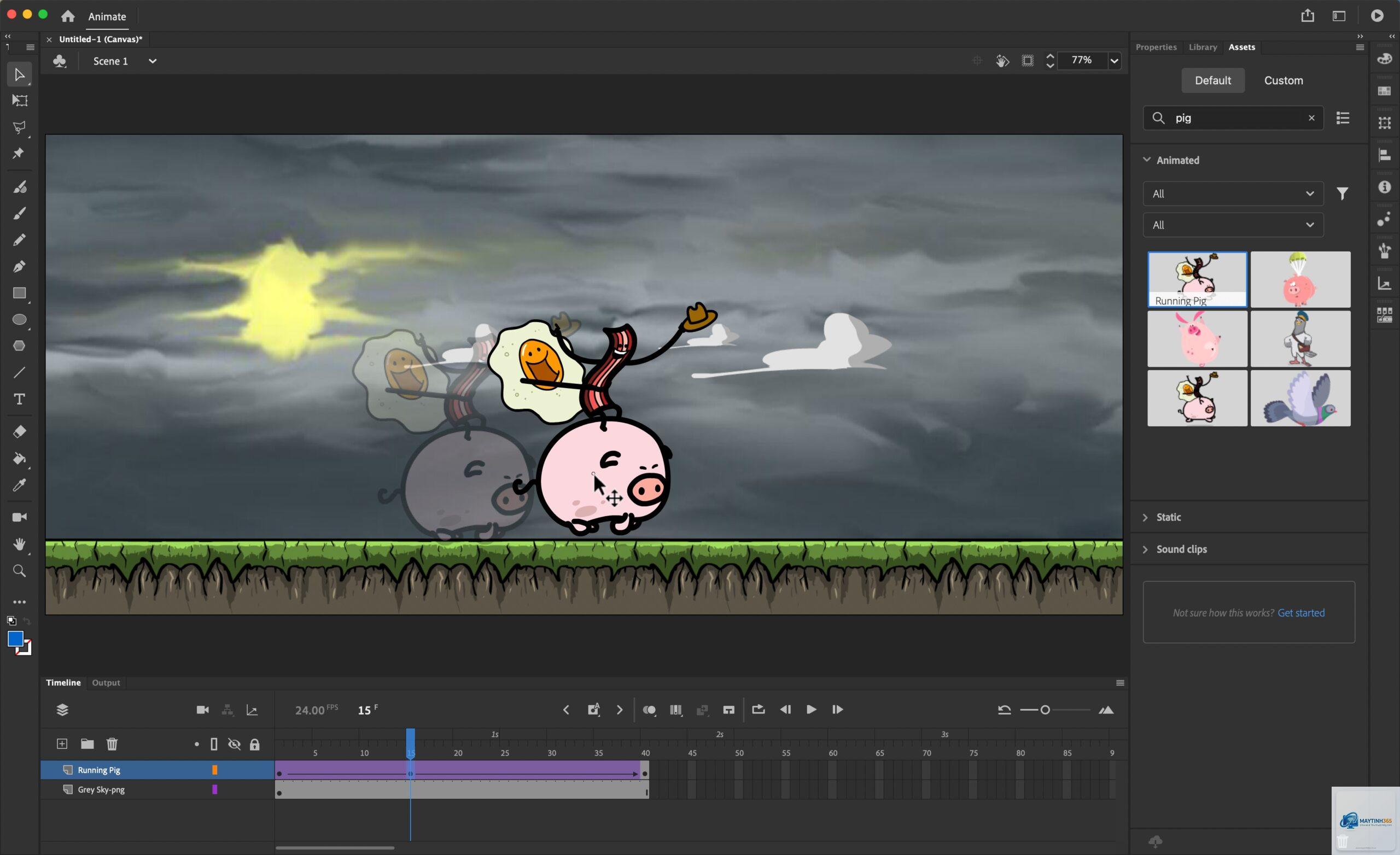The image size is (1400, 855).
Task: Expand the Static section
Action: (x=1146, y=517)
